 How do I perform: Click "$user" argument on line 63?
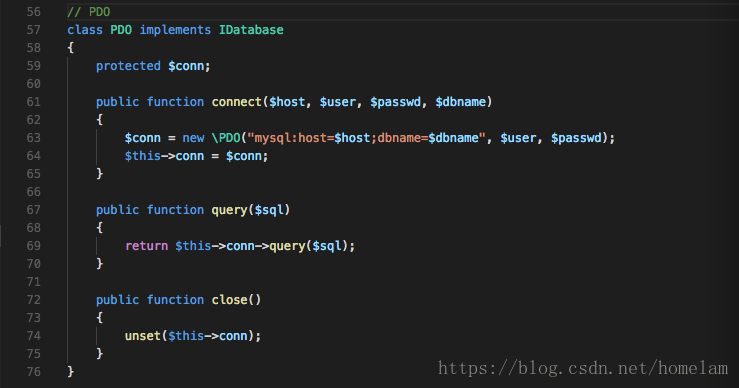pos(518,138)
